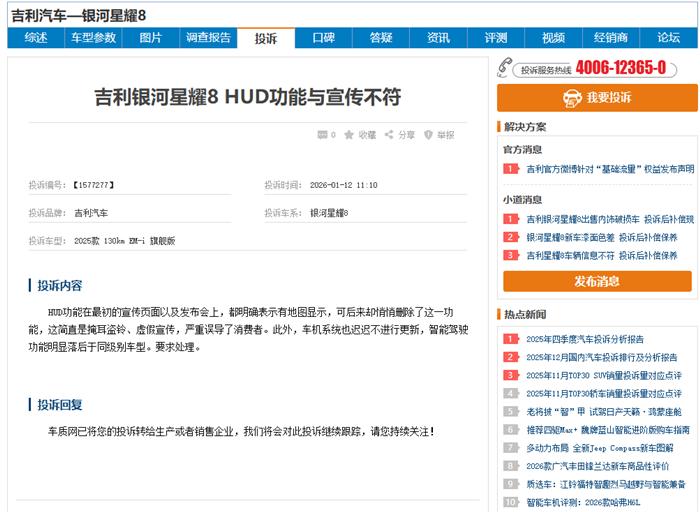The width and height of the screenshot is (700, 512).
Task: Open the 综述 overview tab
Action: 36,38
